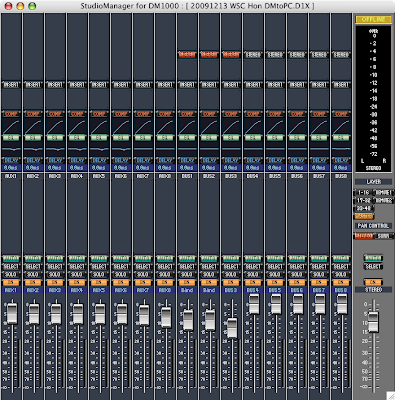Select SURR pan control mode

383,236
